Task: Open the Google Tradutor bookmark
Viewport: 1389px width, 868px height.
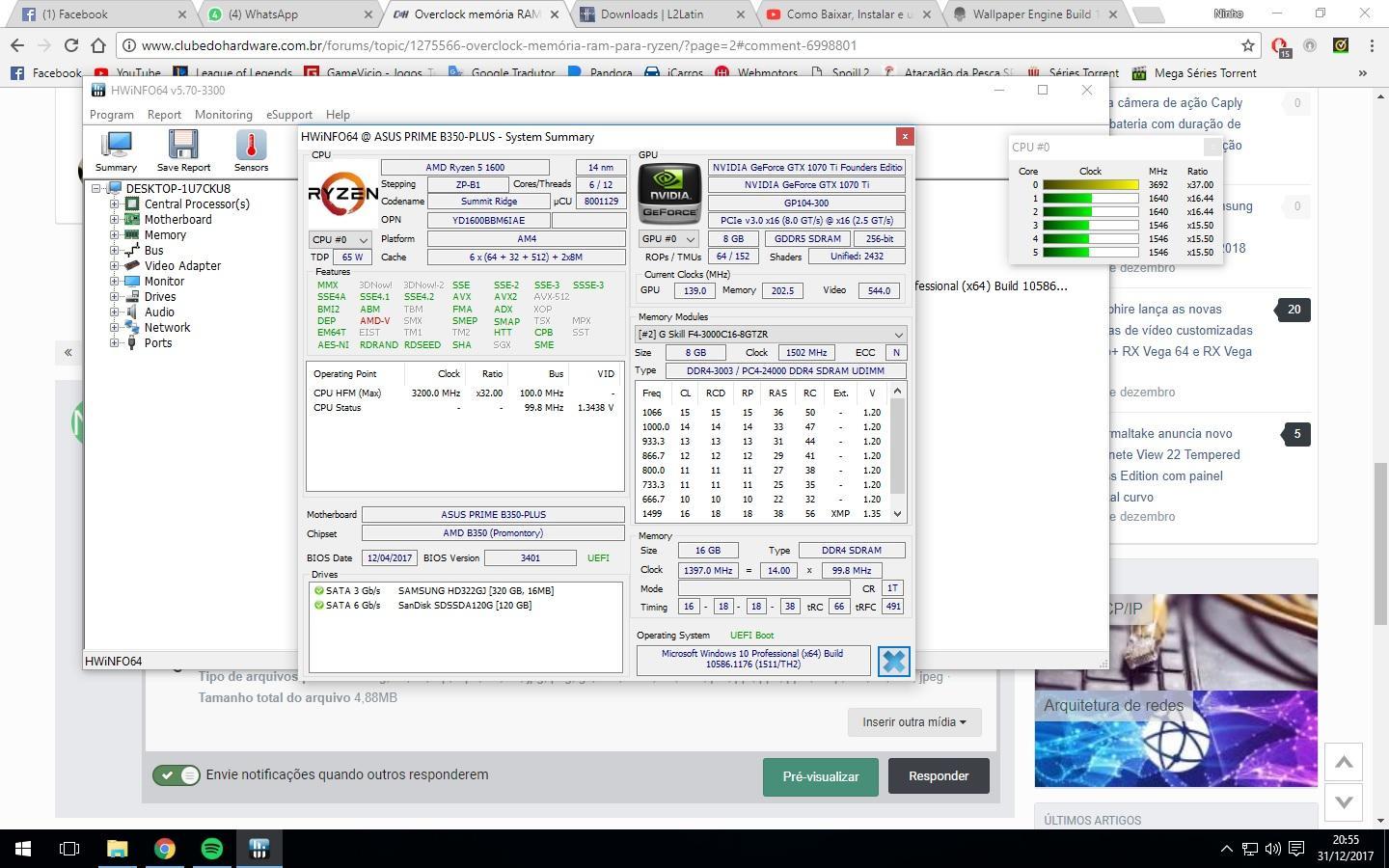Action: pyautogui.click(x=503, y=72)
